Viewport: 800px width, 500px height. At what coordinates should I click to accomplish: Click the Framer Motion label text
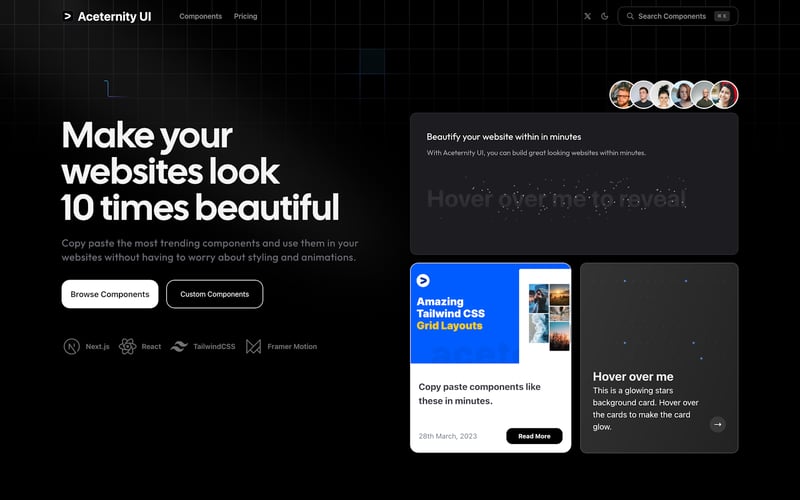292,346
